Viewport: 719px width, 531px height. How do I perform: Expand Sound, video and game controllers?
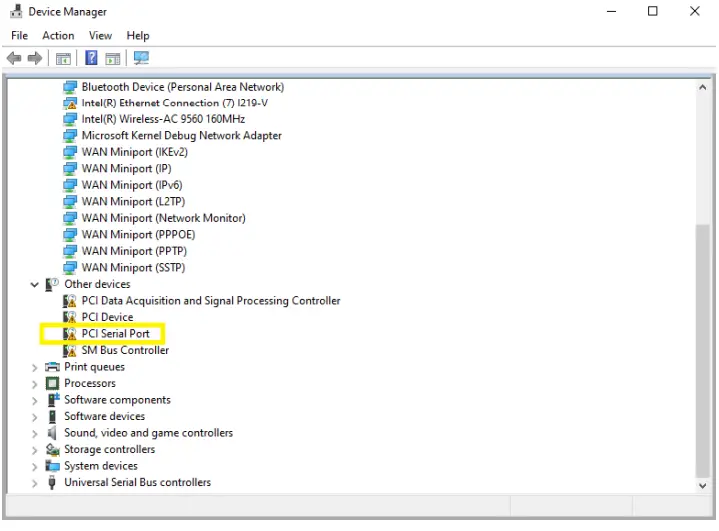[34, 433]
